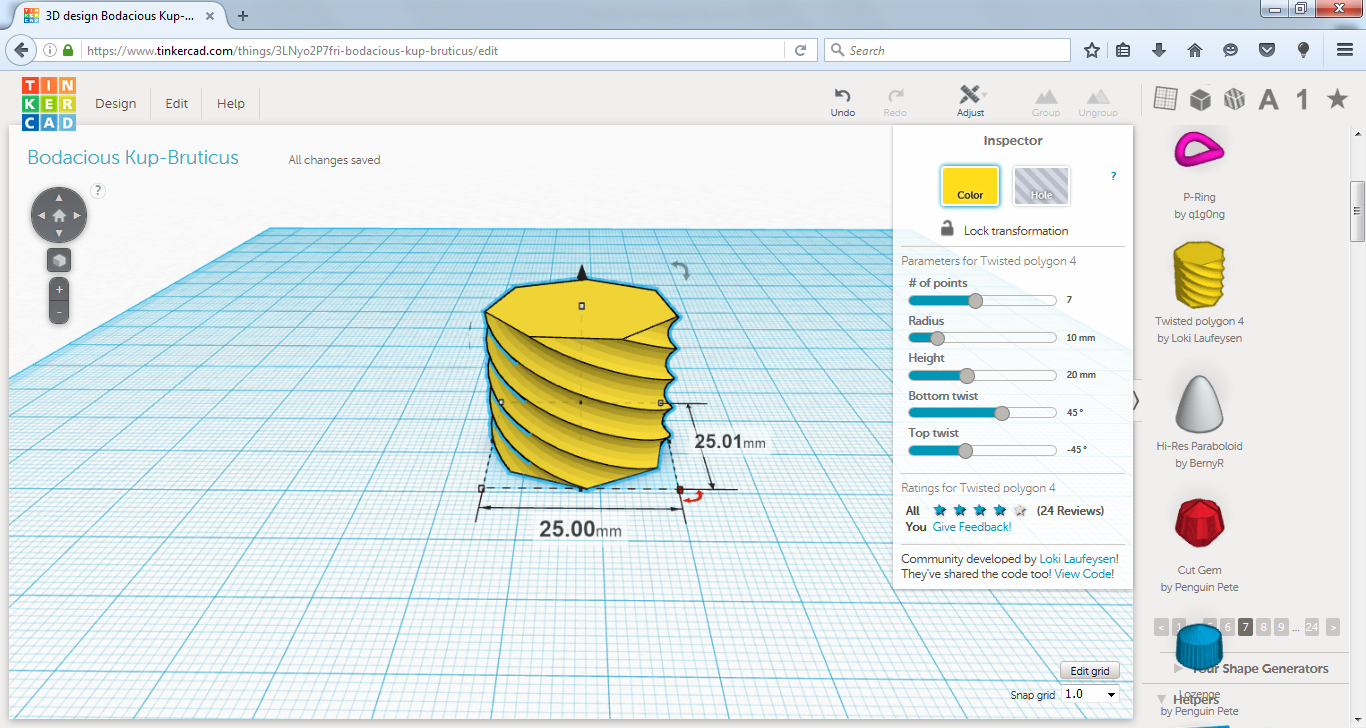Zoom out with the minus button
Viewport: 1366px width, 728px height.
(59, 312)
